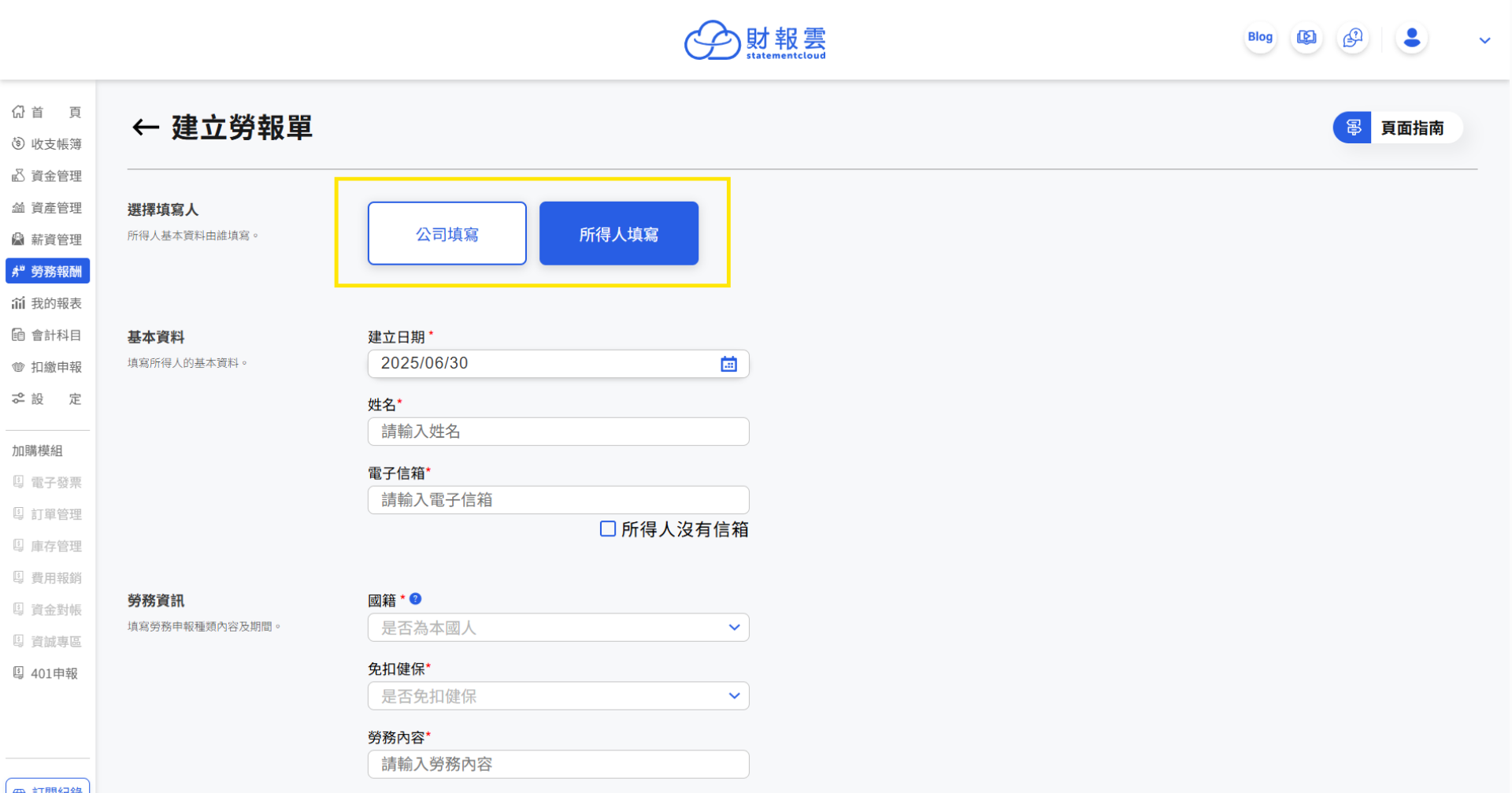
Task: Focus the 姓名 name input field
Action: click(x=558, y=432)
